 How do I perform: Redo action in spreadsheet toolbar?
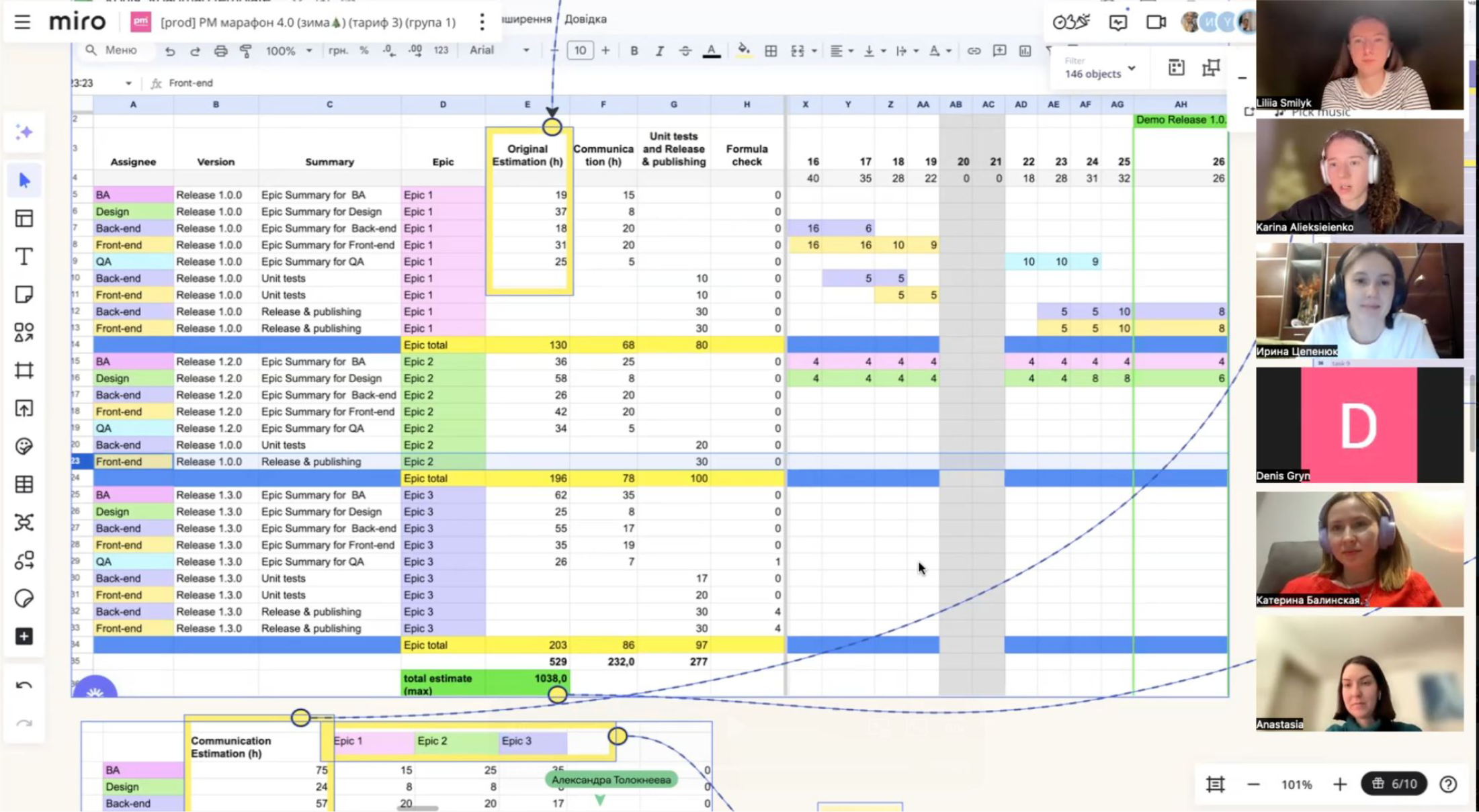coord(195,50)
